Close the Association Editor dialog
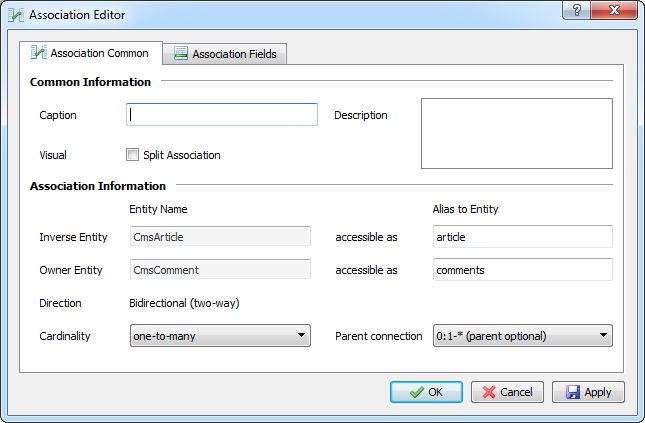 point(614,10)
